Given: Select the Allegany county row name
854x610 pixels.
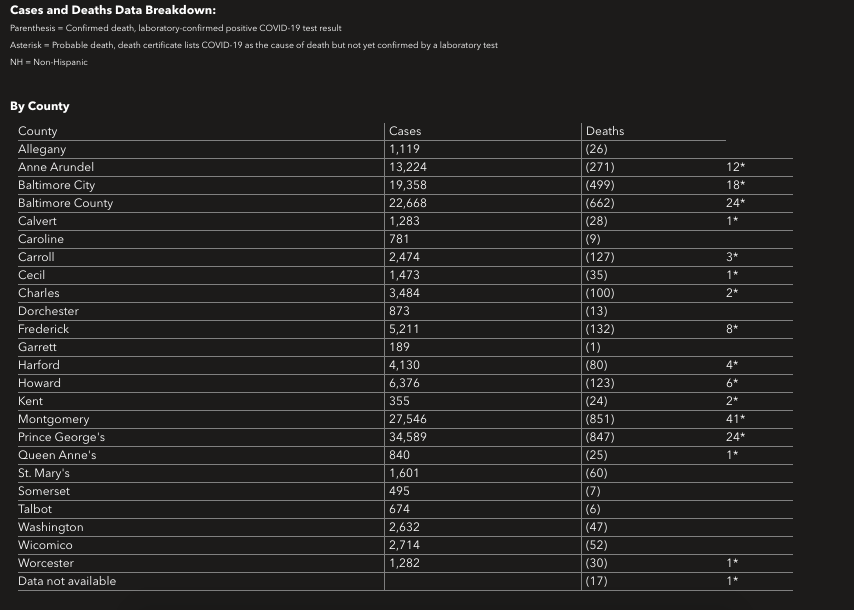Looking at the screenshot, I should coord(42,149).
